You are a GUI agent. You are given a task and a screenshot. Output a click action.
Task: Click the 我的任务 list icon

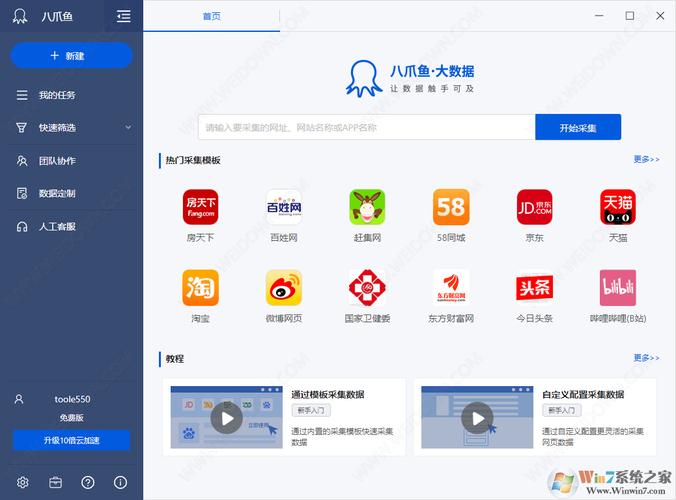[22, 95]
